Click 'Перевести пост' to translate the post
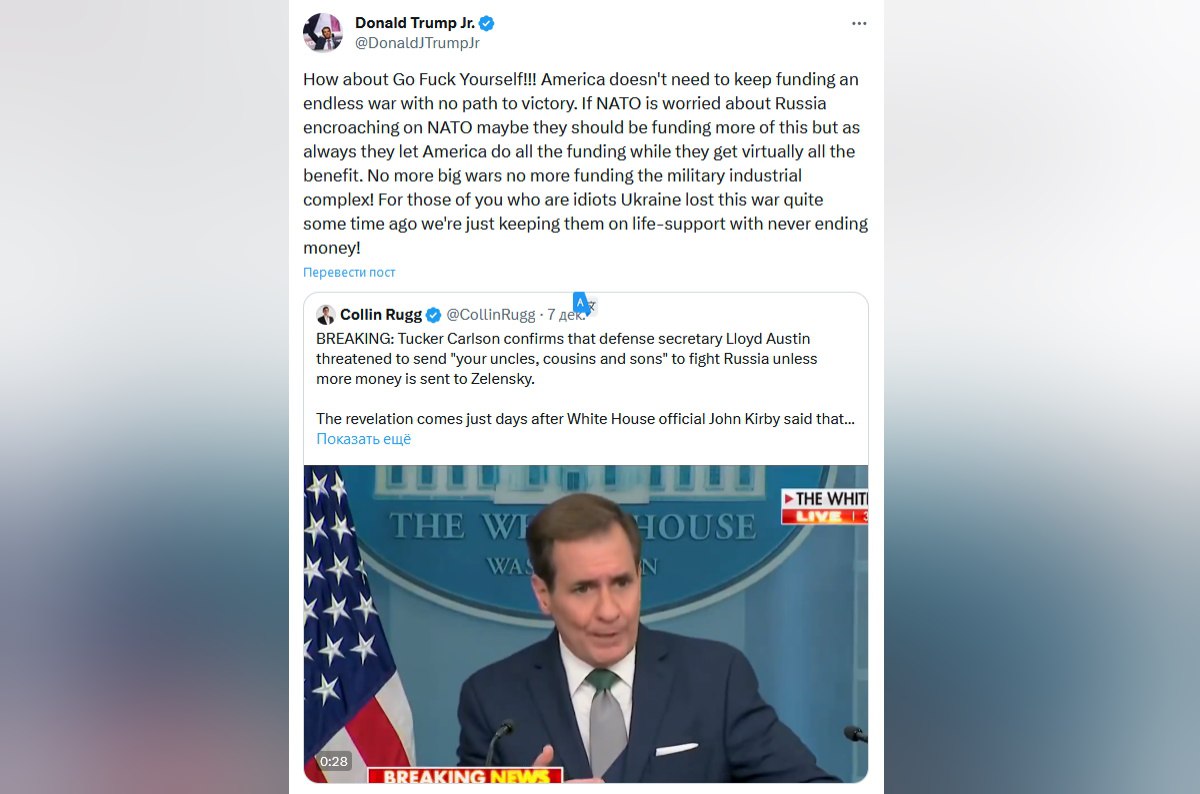 click(349, 272)
